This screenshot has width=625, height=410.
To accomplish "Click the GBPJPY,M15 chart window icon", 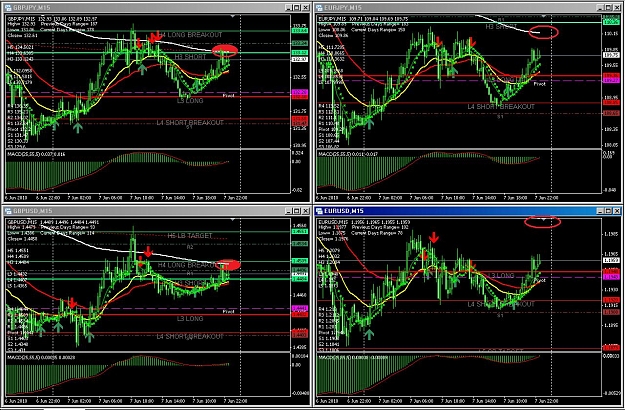I will click(8, 8).
